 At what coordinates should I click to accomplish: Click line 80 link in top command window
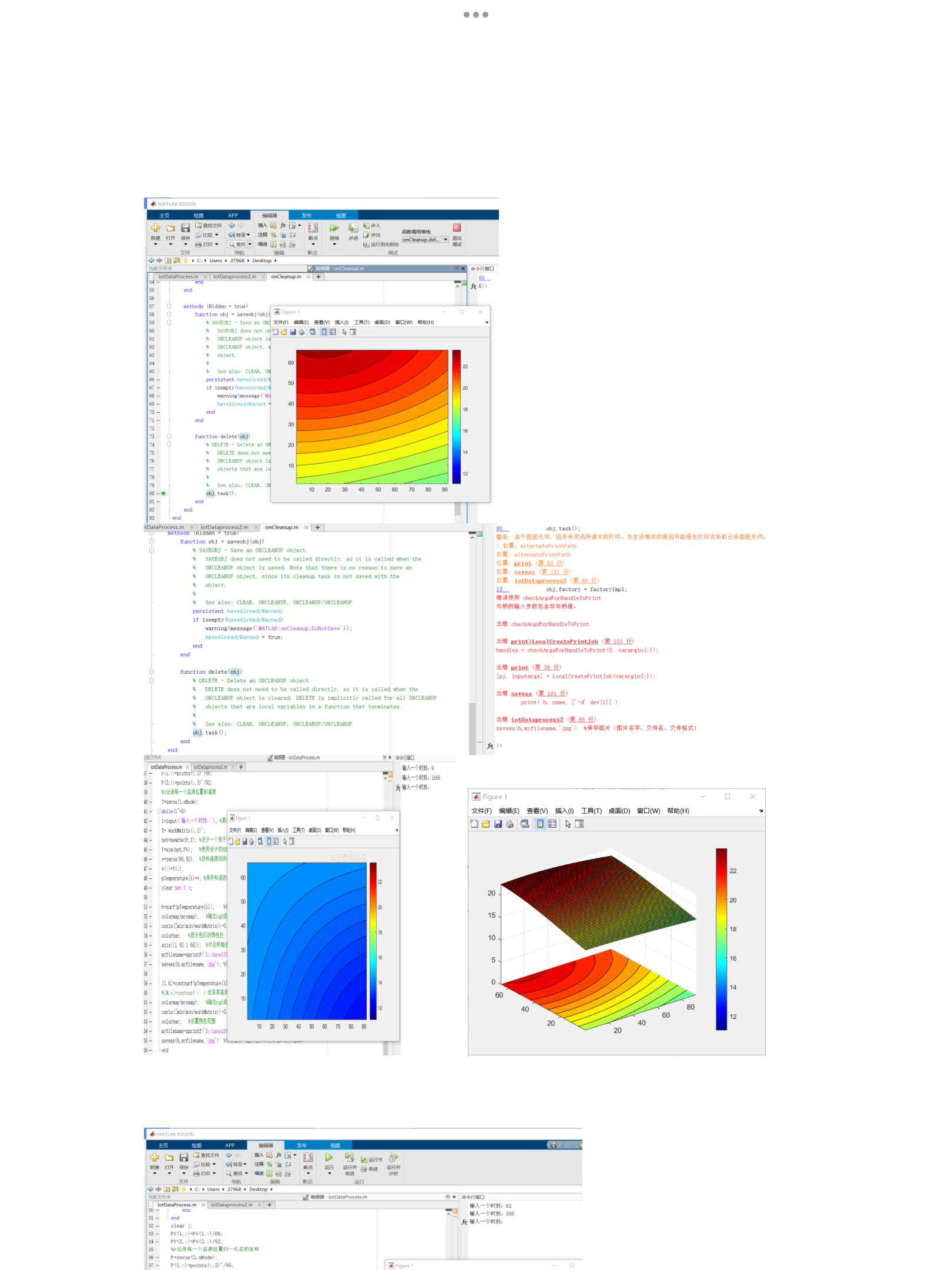point(482,278)
